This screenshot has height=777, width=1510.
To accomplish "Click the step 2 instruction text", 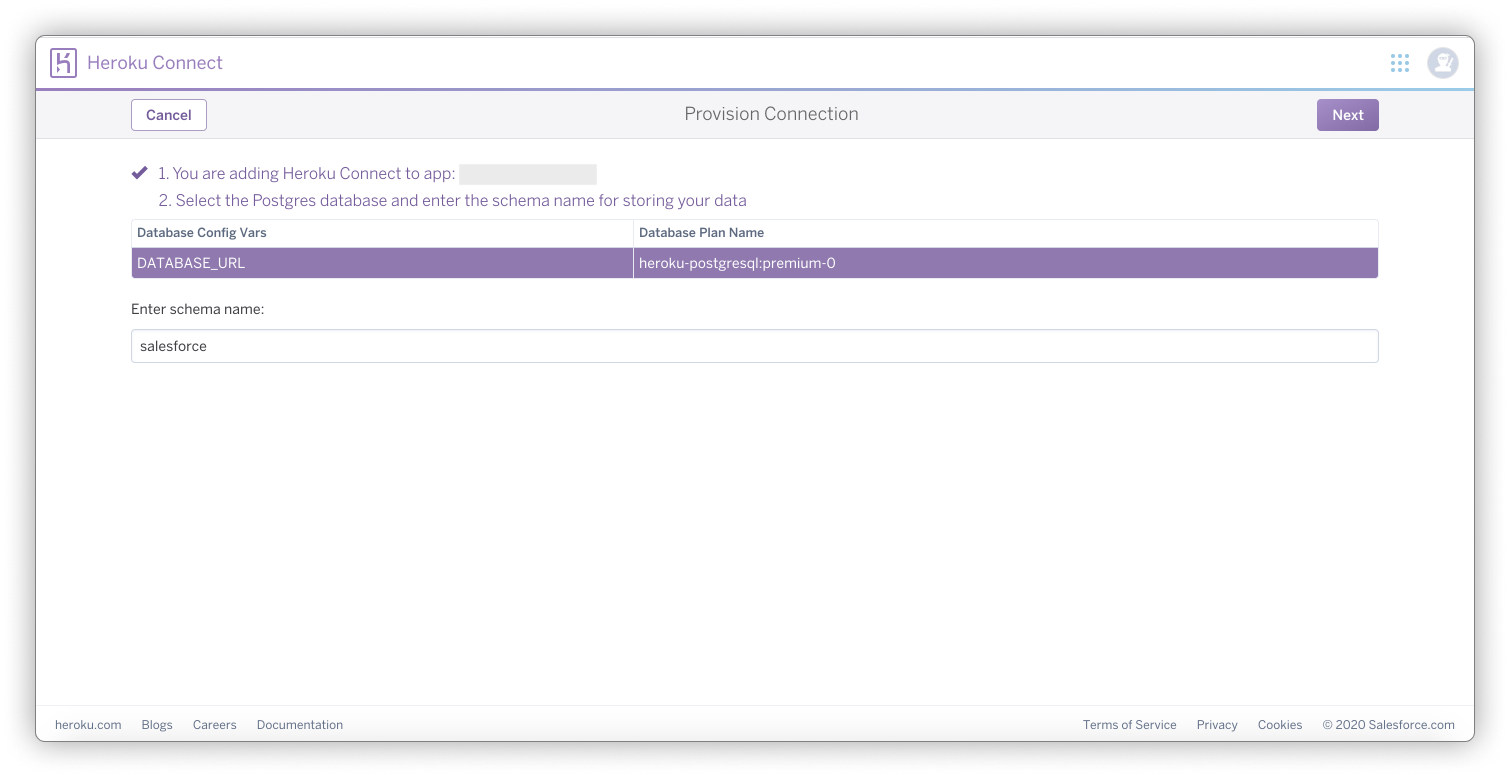I will [452, 200].
